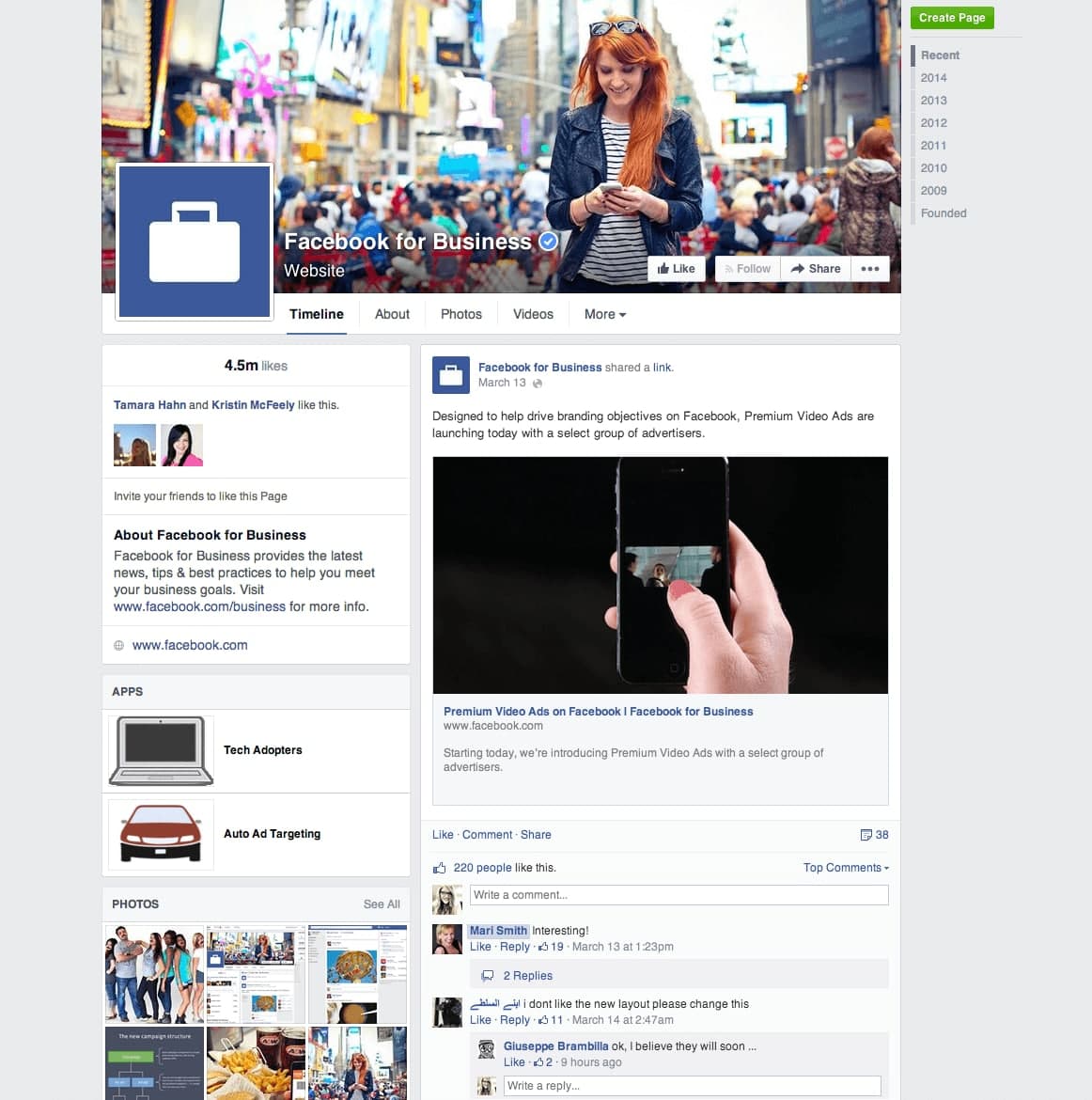This screenshot has height=1100, width=1092.
Task: Expand the More tab dropdown
Action: (604, 314)
